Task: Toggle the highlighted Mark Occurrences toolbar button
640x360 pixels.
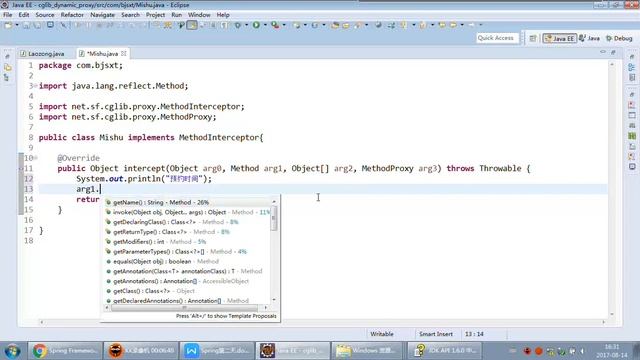Action: click(x=192, y=25)
